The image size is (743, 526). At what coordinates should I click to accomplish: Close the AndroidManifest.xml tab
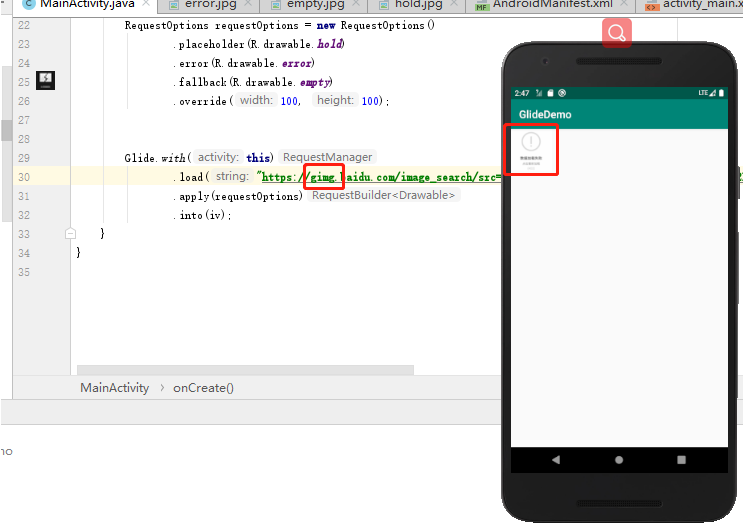[x=624, y=4]
